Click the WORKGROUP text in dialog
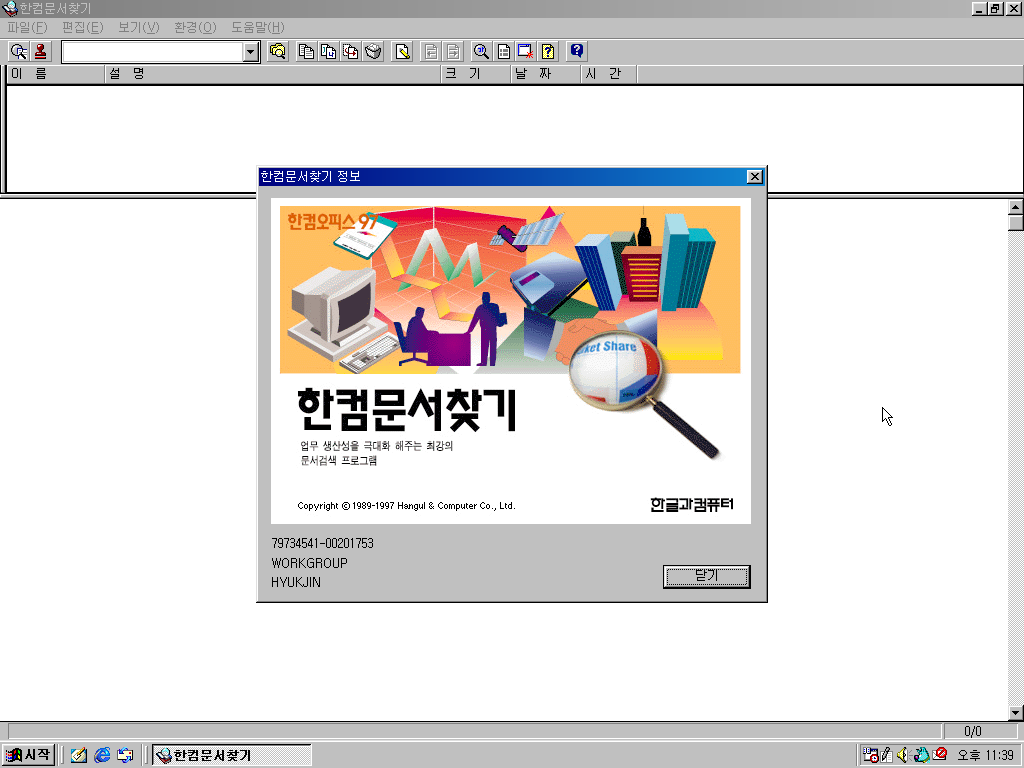Image resolution: width=1024 pixels, height=768 pixels. pos(310,563)
